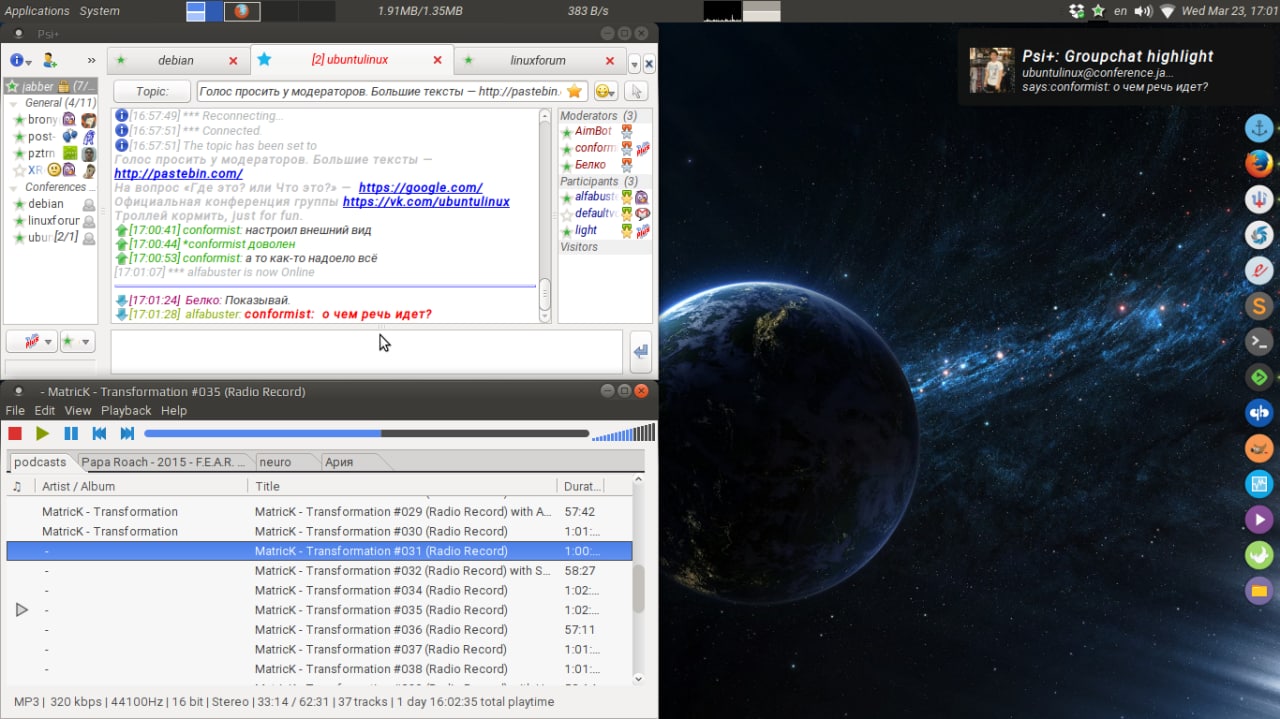Click the Moderators group header
1280x719 pixels.
604,116
